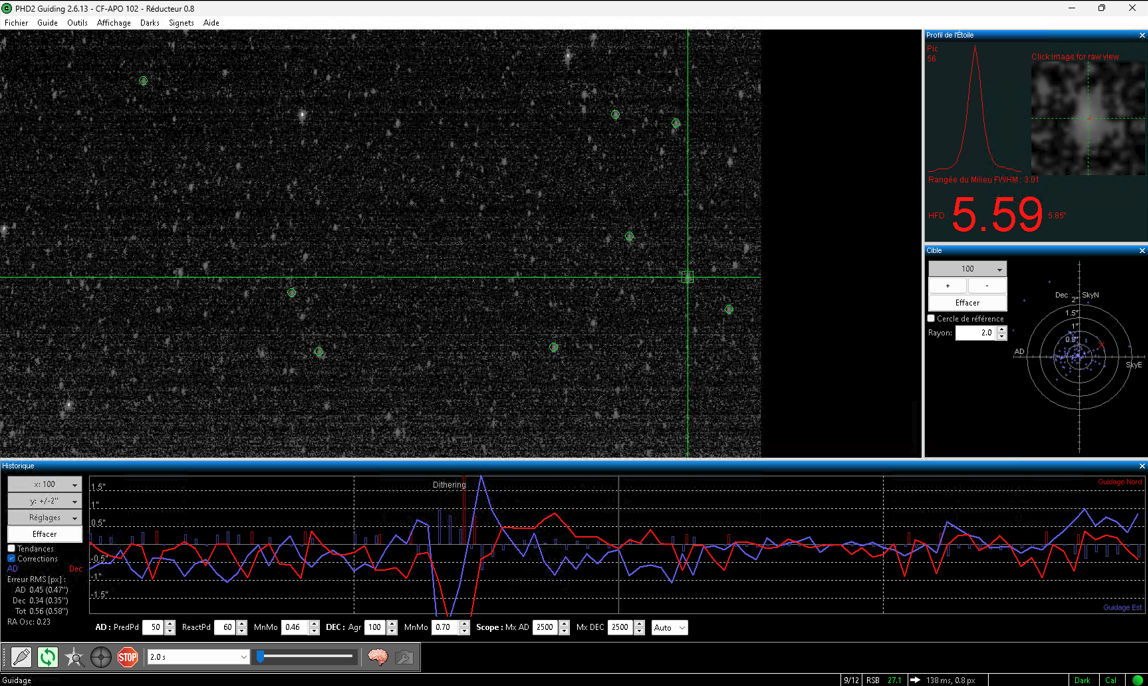Image resolution: width=1148 pixels, height=686 pixels.
Task: Click the camera settings wrench icon
Action: click(404, 657)
